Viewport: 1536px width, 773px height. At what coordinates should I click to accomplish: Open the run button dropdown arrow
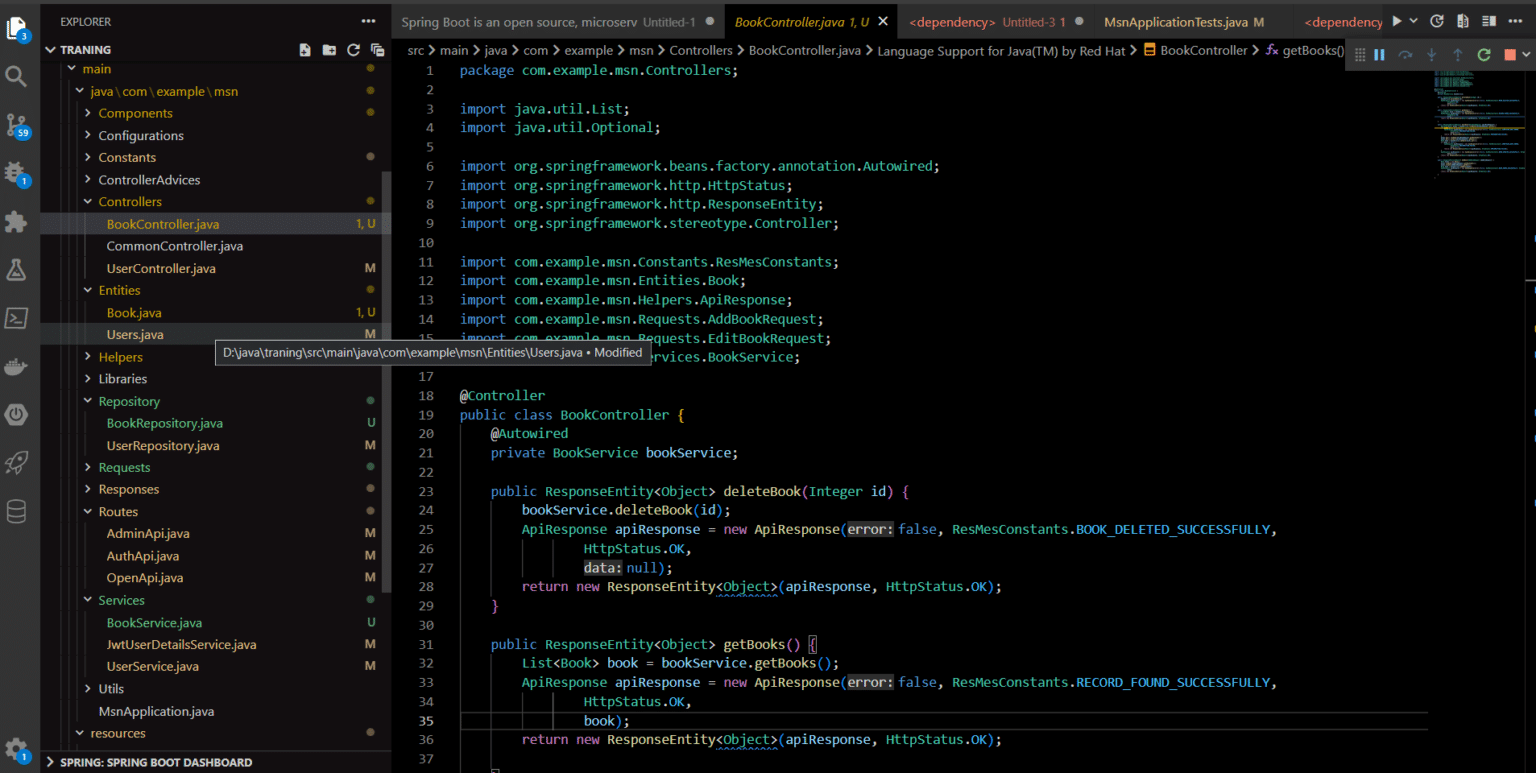pyautogui.click(x=1414, y=21)
